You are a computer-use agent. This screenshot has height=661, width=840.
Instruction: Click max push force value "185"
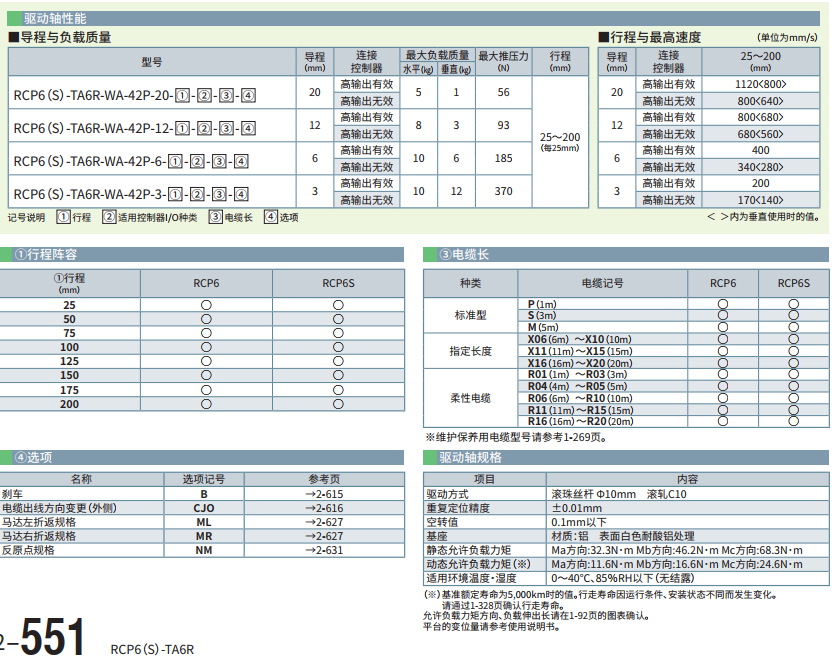click(504, 158)
